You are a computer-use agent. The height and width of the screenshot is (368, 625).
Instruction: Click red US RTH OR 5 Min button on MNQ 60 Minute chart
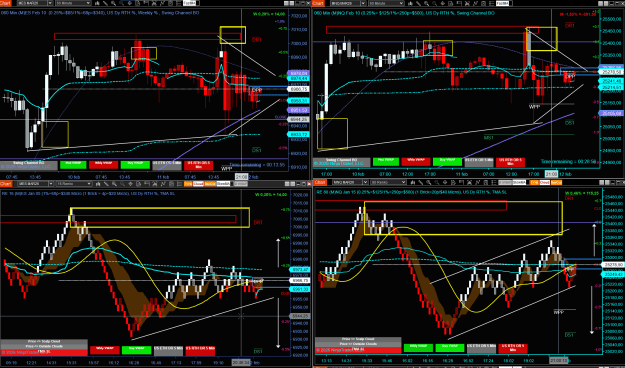(x=510, y=162)
